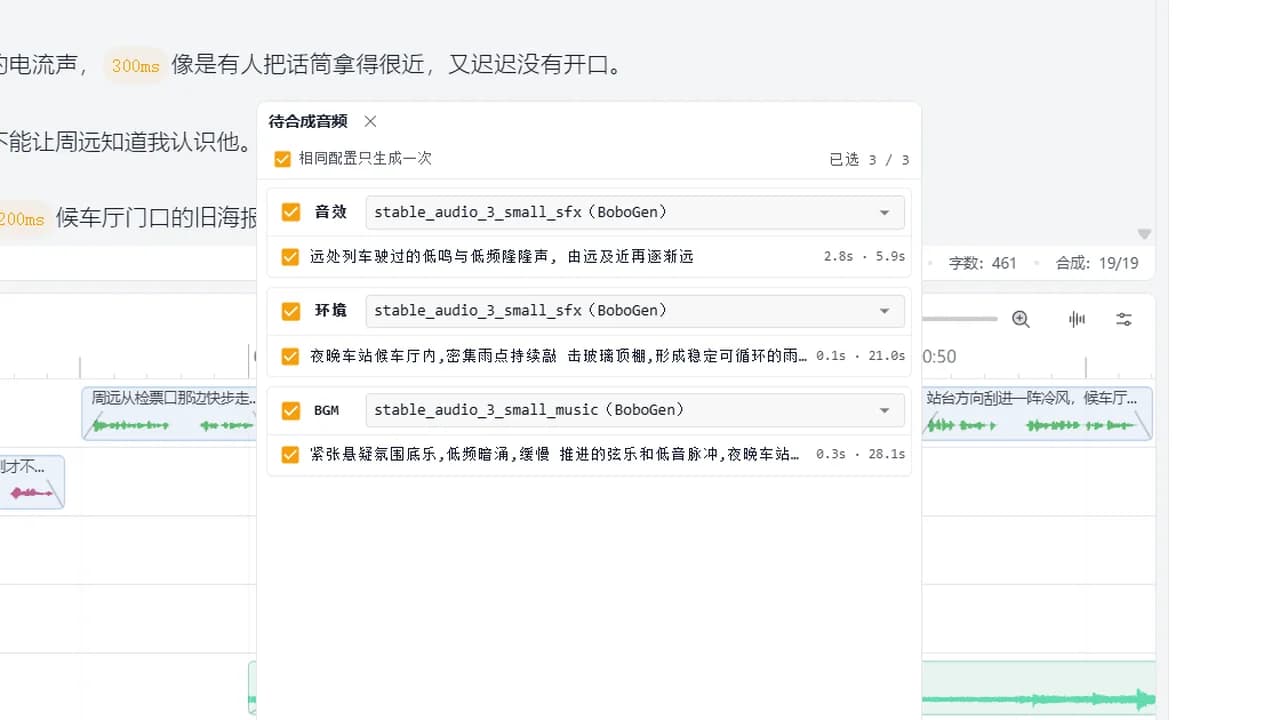Uncheck the BGM category checkbox
Screen dimensions: 1280x720
(291, 410)
